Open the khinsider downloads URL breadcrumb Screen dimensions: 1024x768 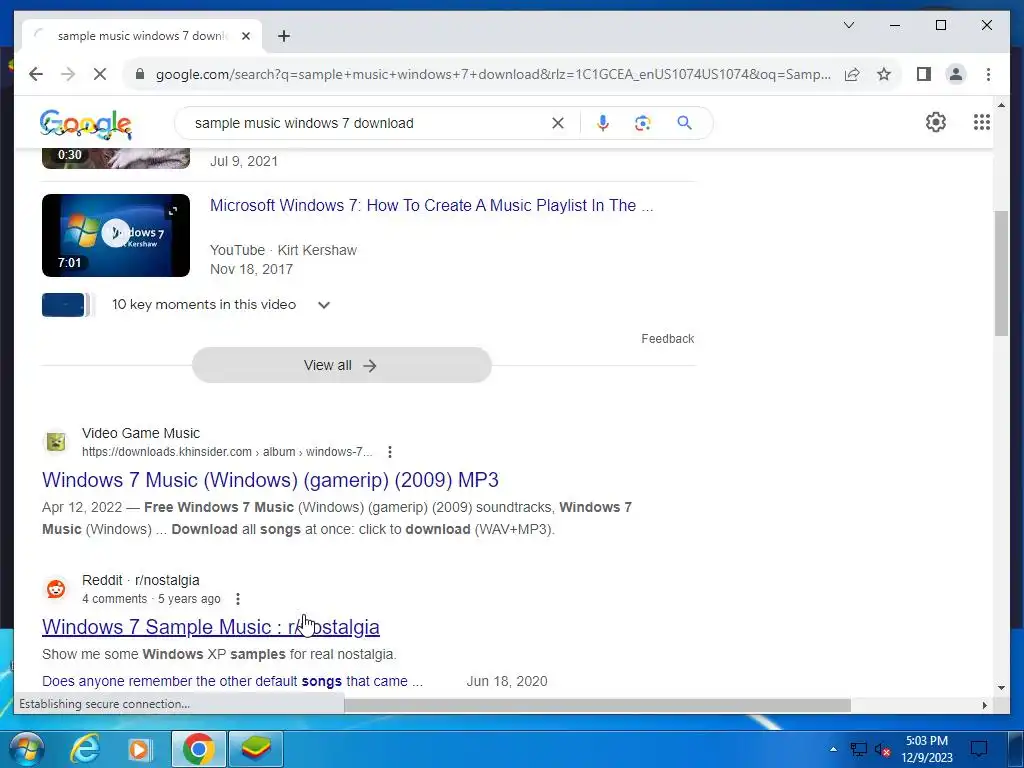pyautogui.click(x=227, y=452)
